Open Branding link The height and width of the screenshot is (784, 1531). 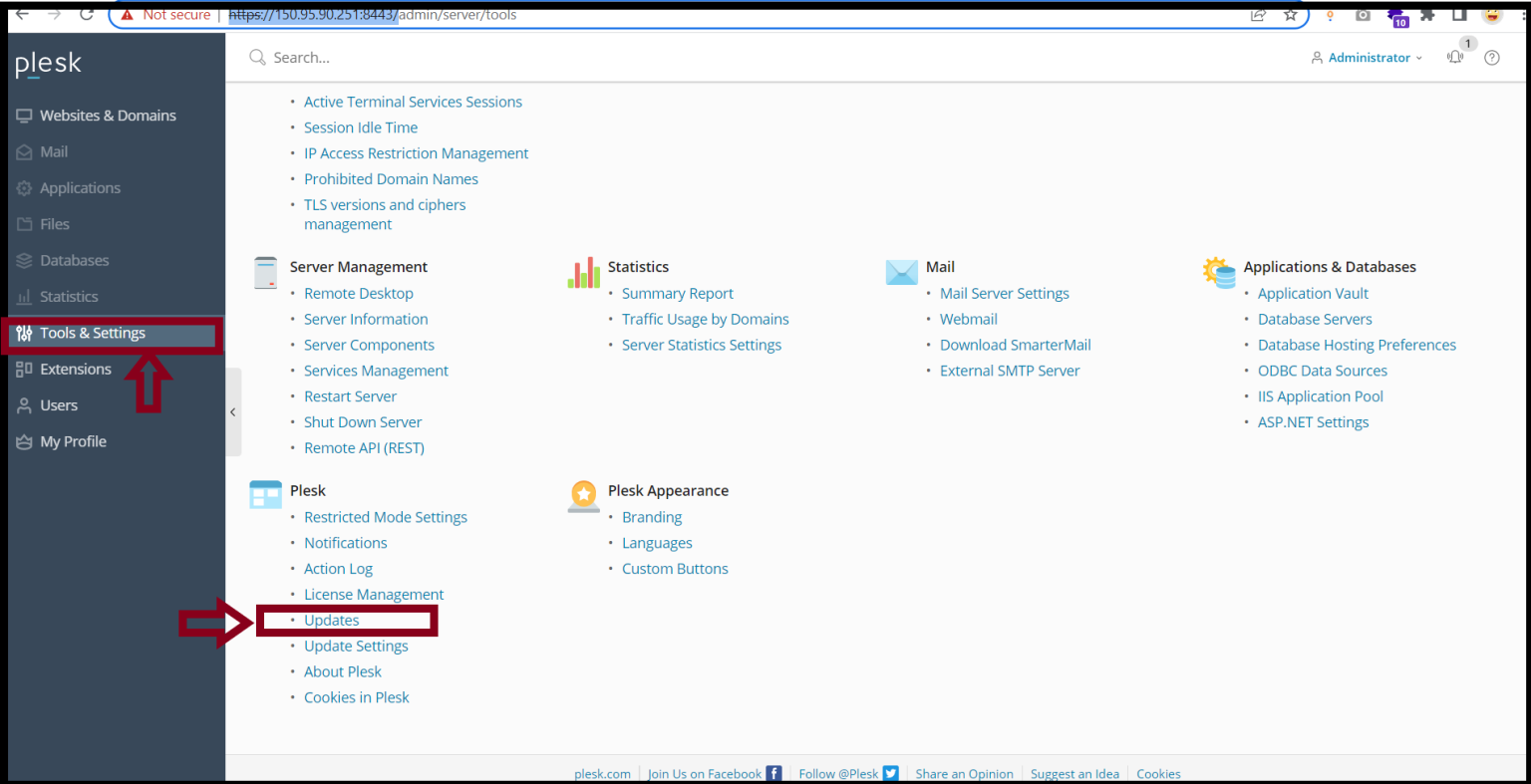click(652, 518)
